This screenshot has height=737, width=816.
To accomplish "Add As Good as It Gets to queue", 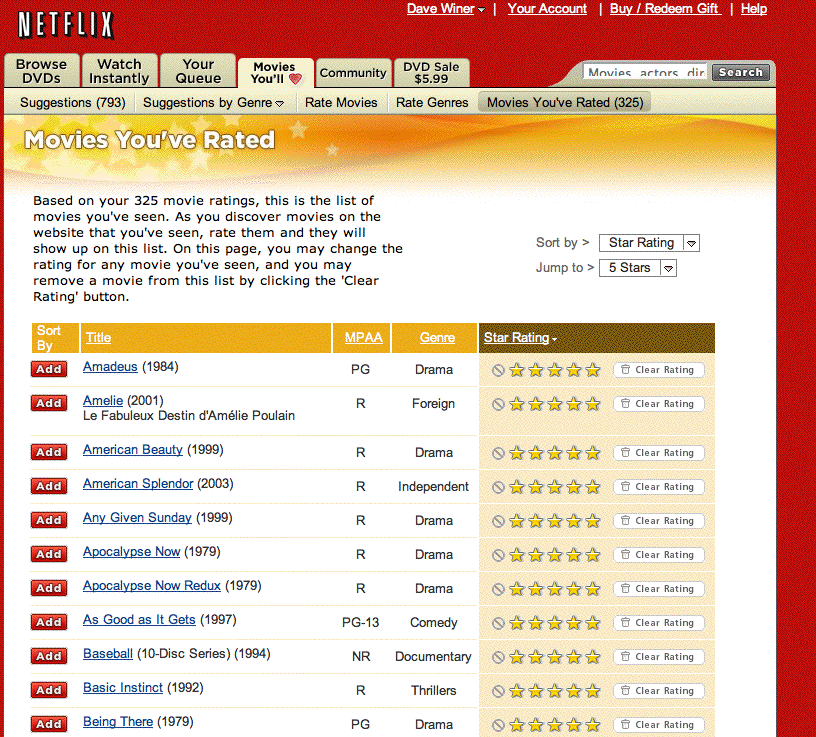I will [49, 622].
